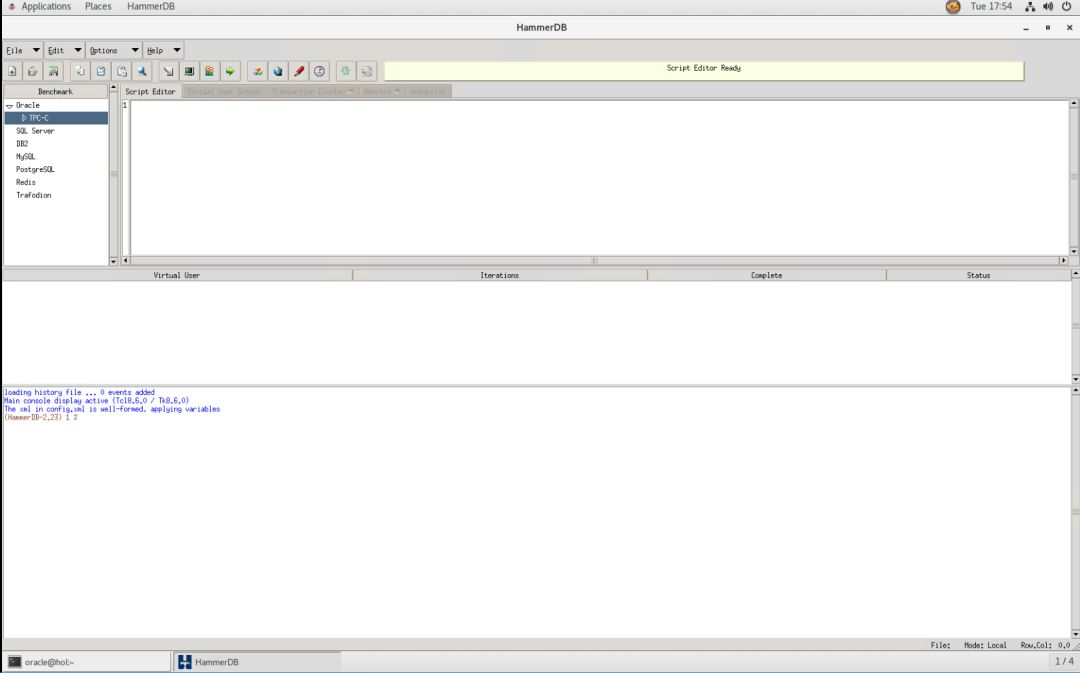Click virtual user table scrollbar down arrow
Screen dimensions: 1080x673
pos(1076,379)
